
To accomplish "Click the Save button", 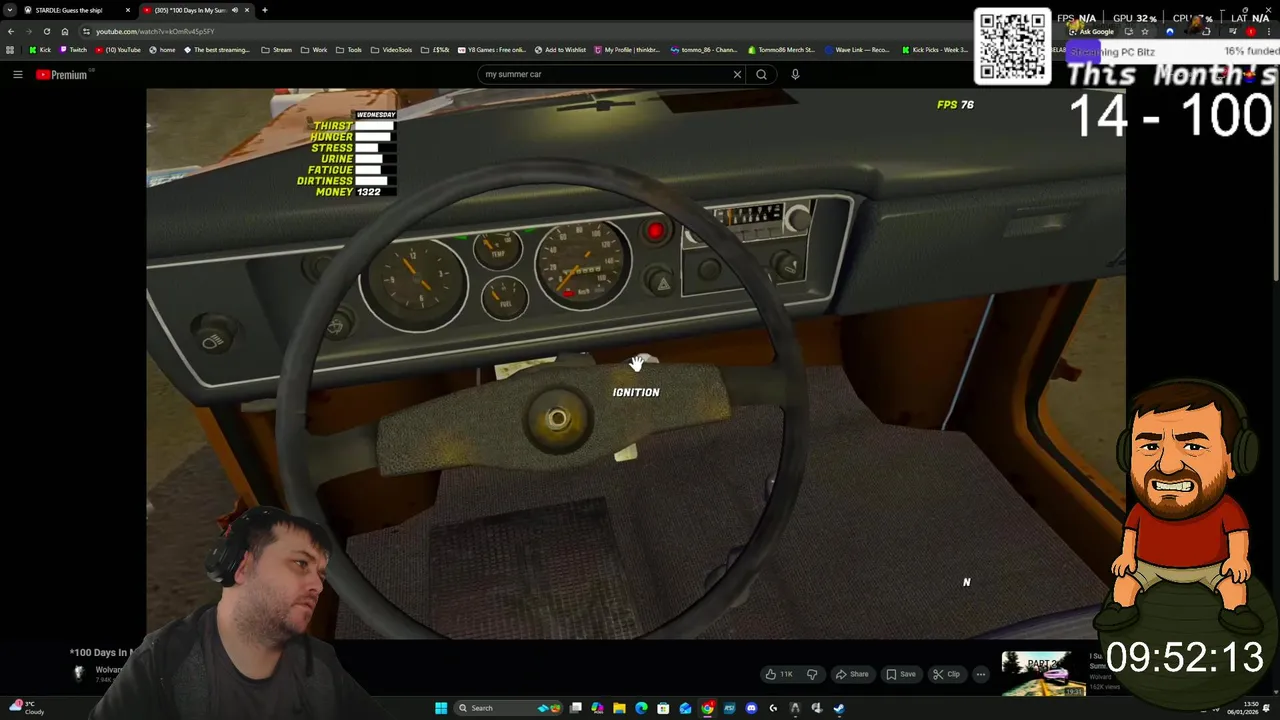I will pyautogui.click(x=901, y=674).
